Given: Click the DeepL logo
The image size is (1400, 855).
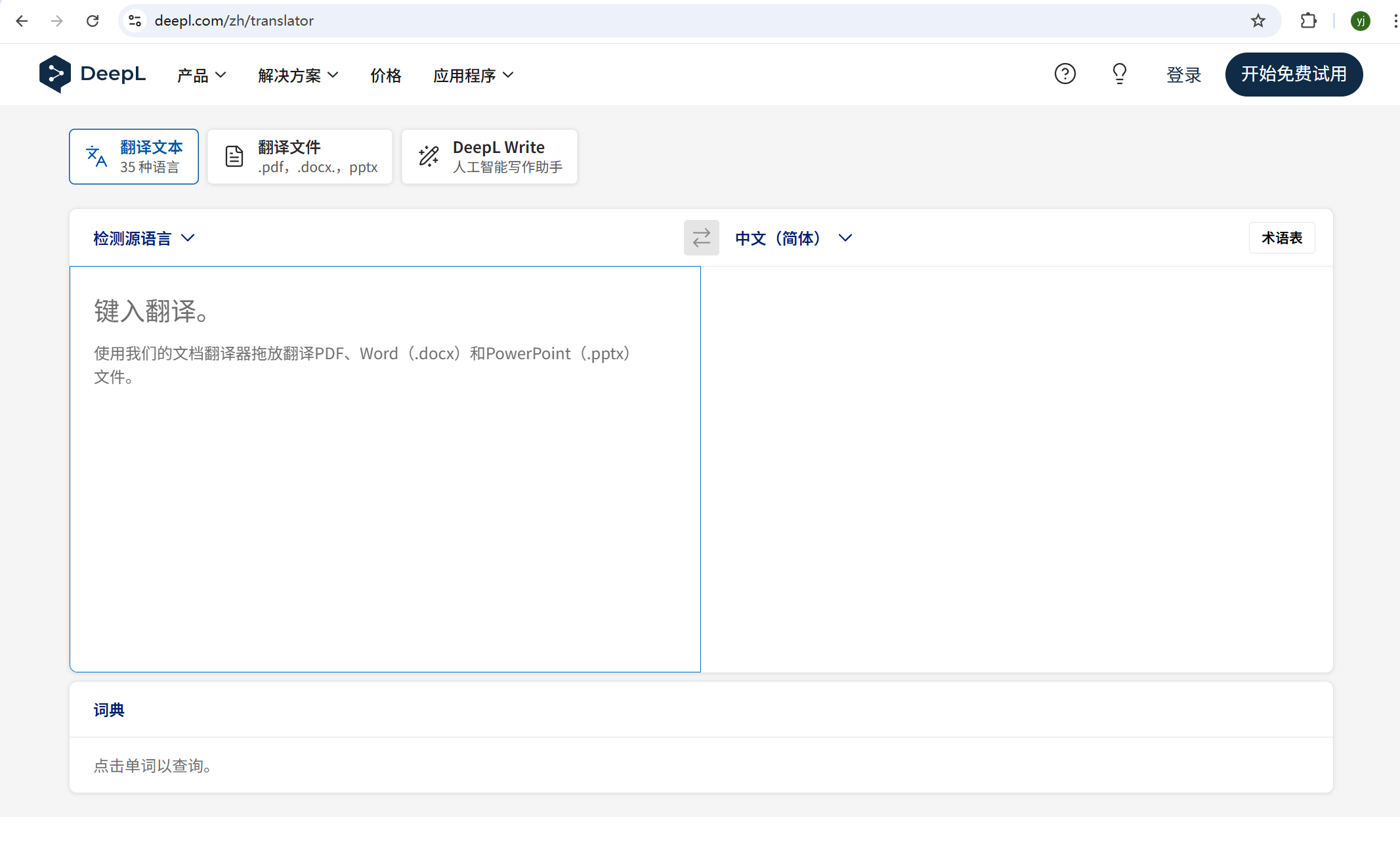Looking at the screenshot, I should tap(93, 74).
